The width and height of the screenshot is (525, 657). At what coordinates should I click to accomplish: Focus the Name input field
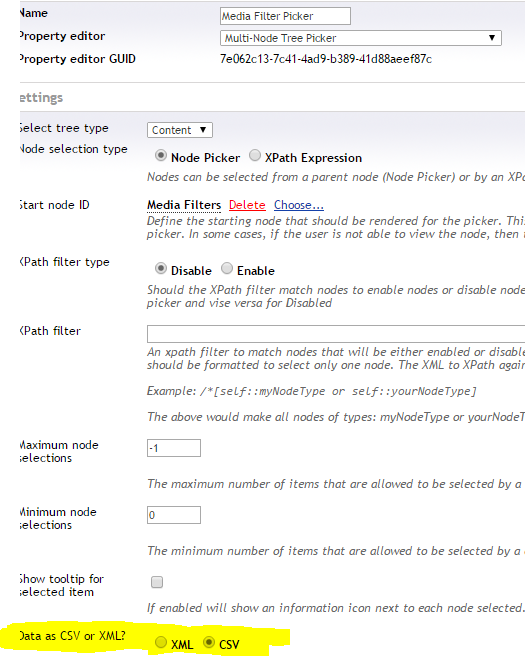(x=285, y=16)
